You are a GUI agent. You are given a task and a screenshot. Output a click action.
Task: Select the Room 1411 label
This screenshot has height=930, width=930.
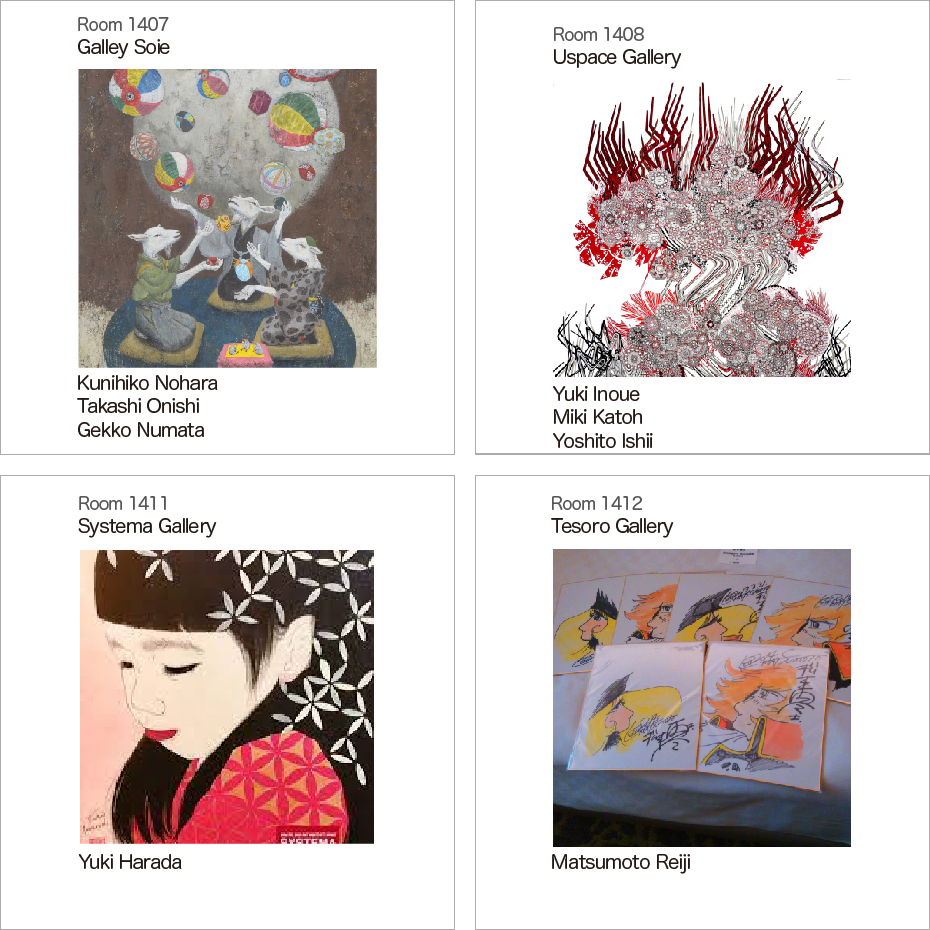point(123,504)
